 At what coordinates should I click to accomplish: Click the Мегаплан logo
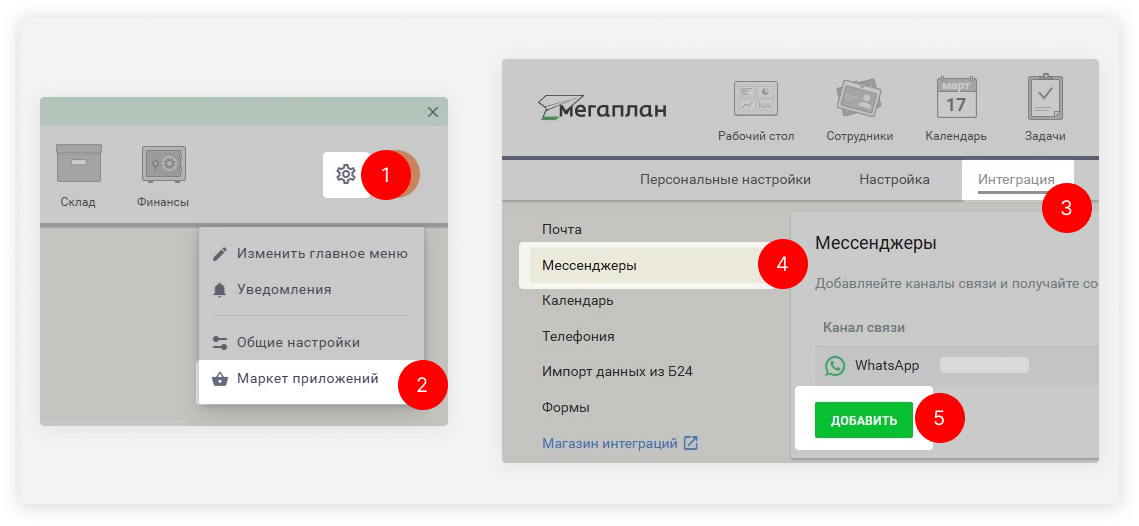coord(602,108)
